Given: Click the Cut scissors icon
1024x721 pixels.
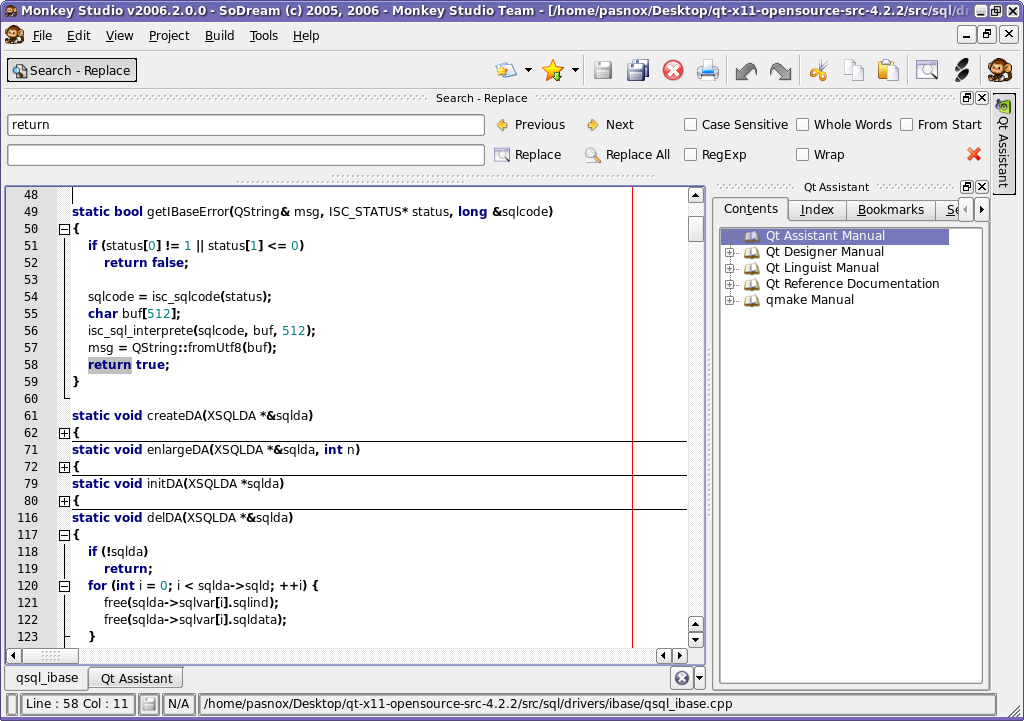Looking at the screenshot, I should (818, 70).
